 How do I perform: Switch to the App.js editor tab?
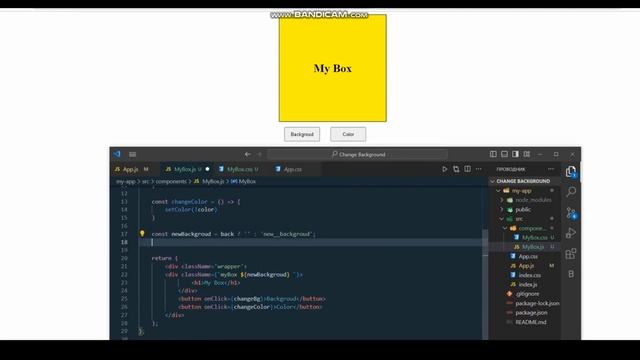(x=131, y=169)
